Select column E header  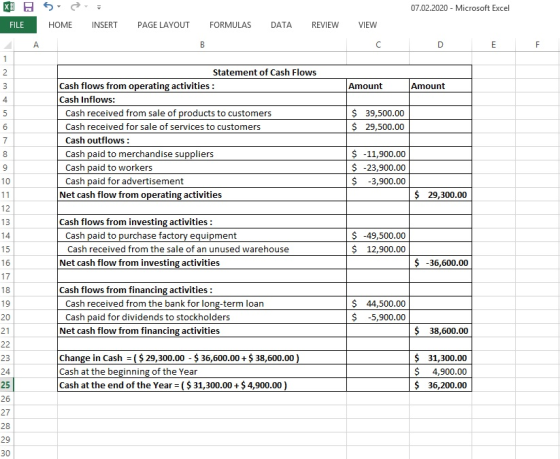(493, 45)
